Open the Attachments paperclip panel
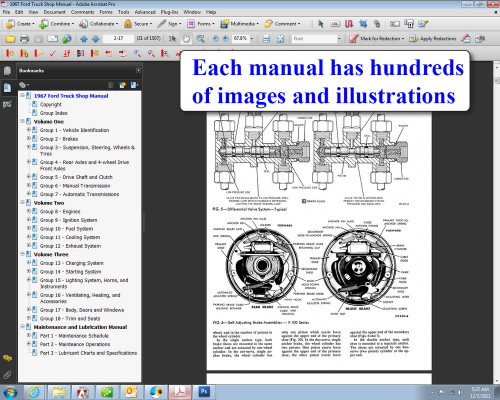 point(7,375)
